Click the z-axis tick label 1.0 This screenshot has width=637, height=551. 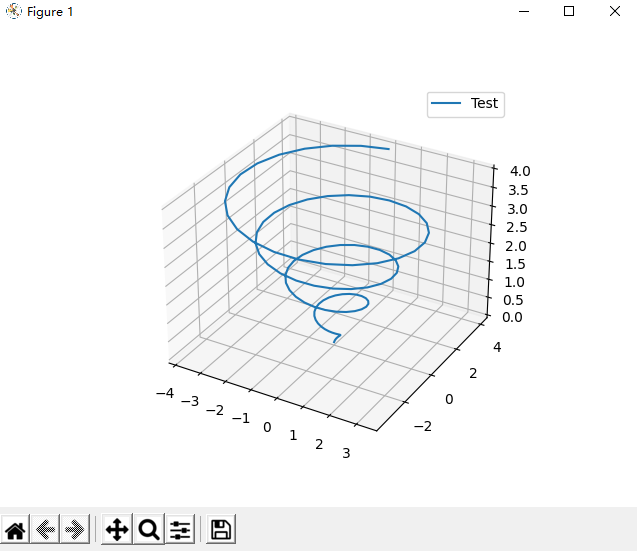pos(514,282)
